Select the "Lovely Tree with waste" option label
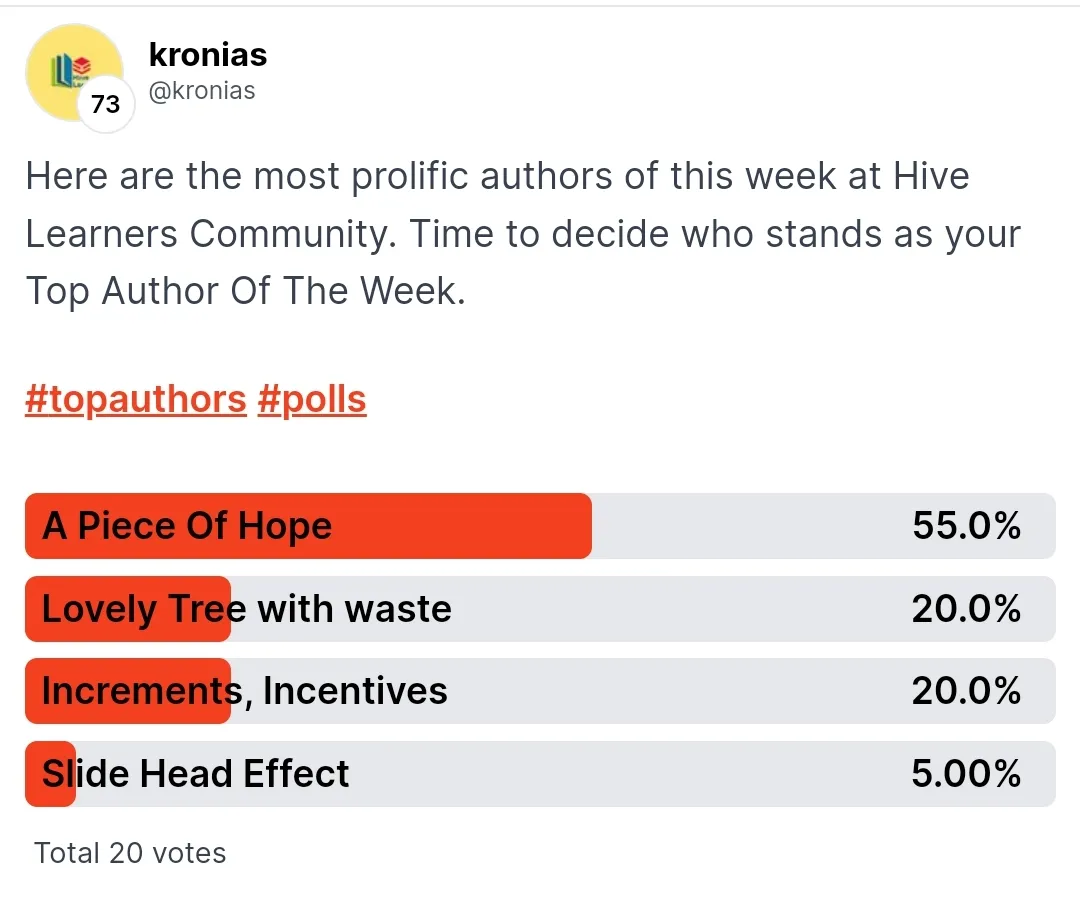The width and height of the screenshot is (1080, 913). coord(247,609)
